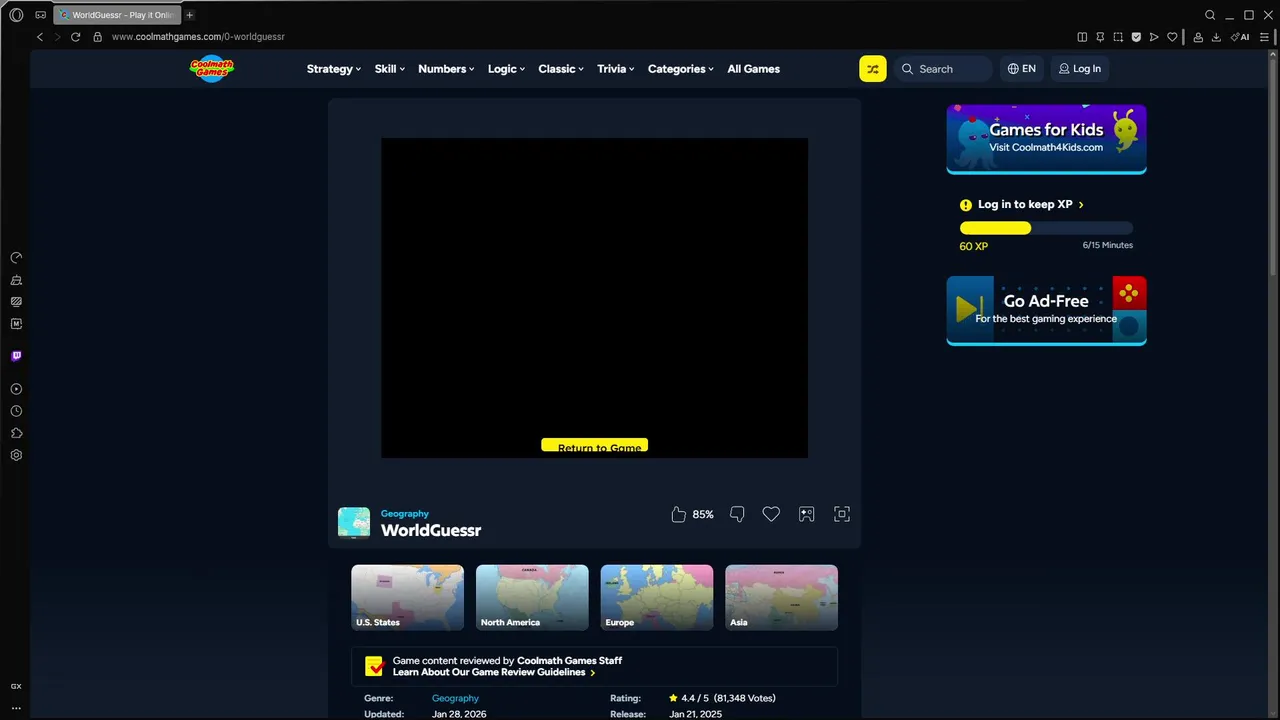This screenshot has height=720, width=1280.
Task: Open GX Control in the sidebar
Action: [x=16, y=258]
